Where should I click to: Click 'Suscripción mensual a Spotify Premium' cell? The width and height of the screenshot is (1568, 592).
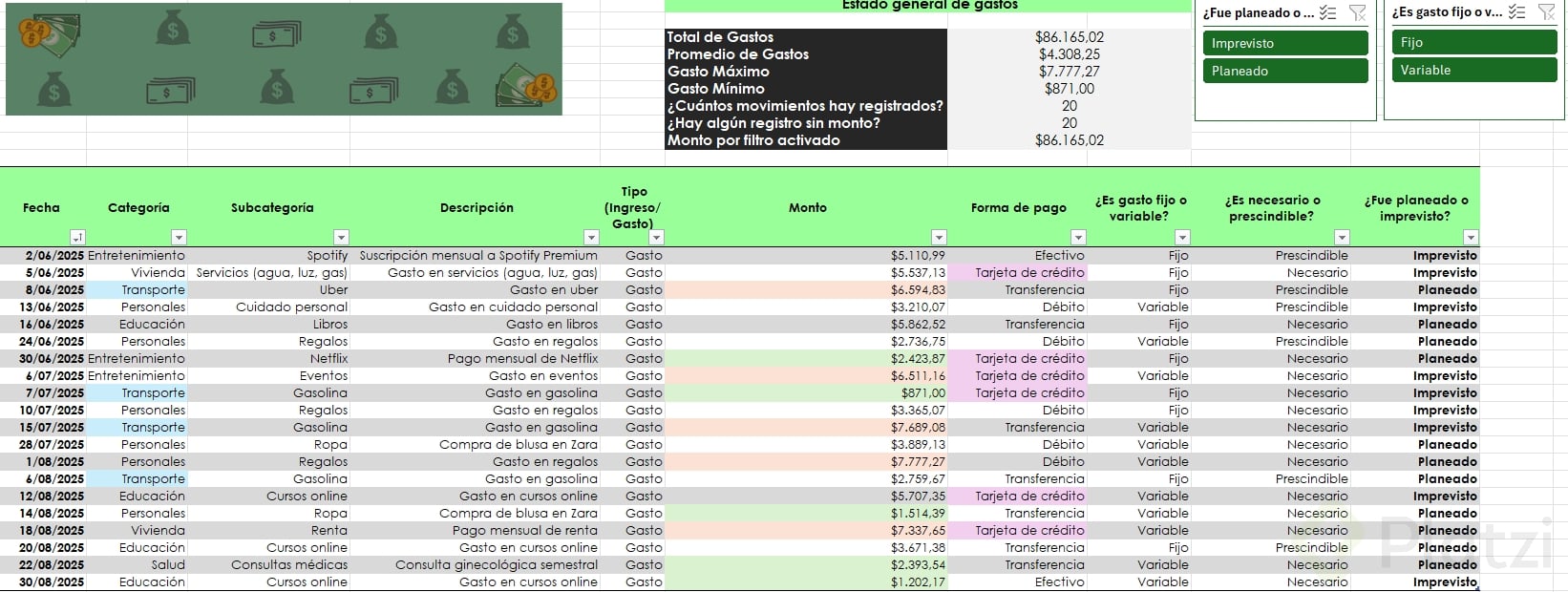point(476,255)
